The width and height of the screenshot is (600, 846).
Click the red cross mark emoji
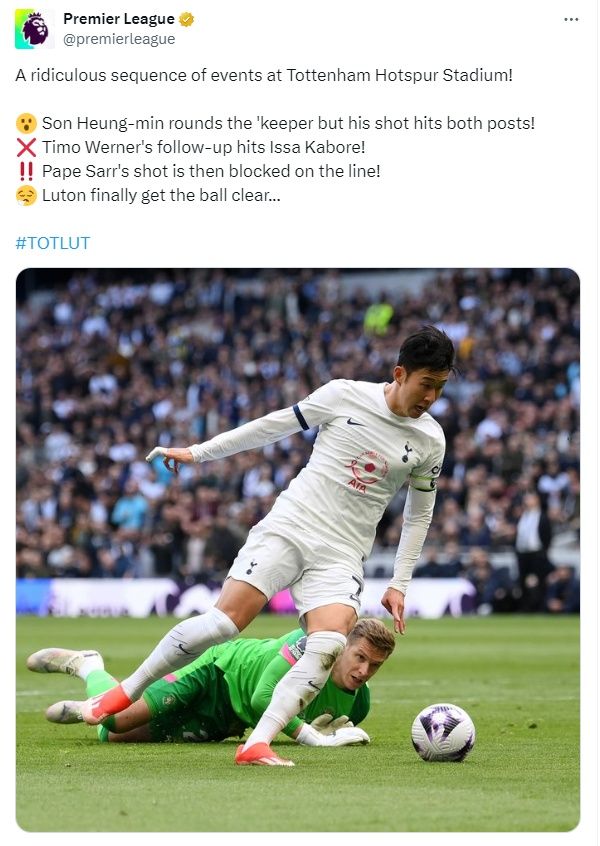[26, 147]
